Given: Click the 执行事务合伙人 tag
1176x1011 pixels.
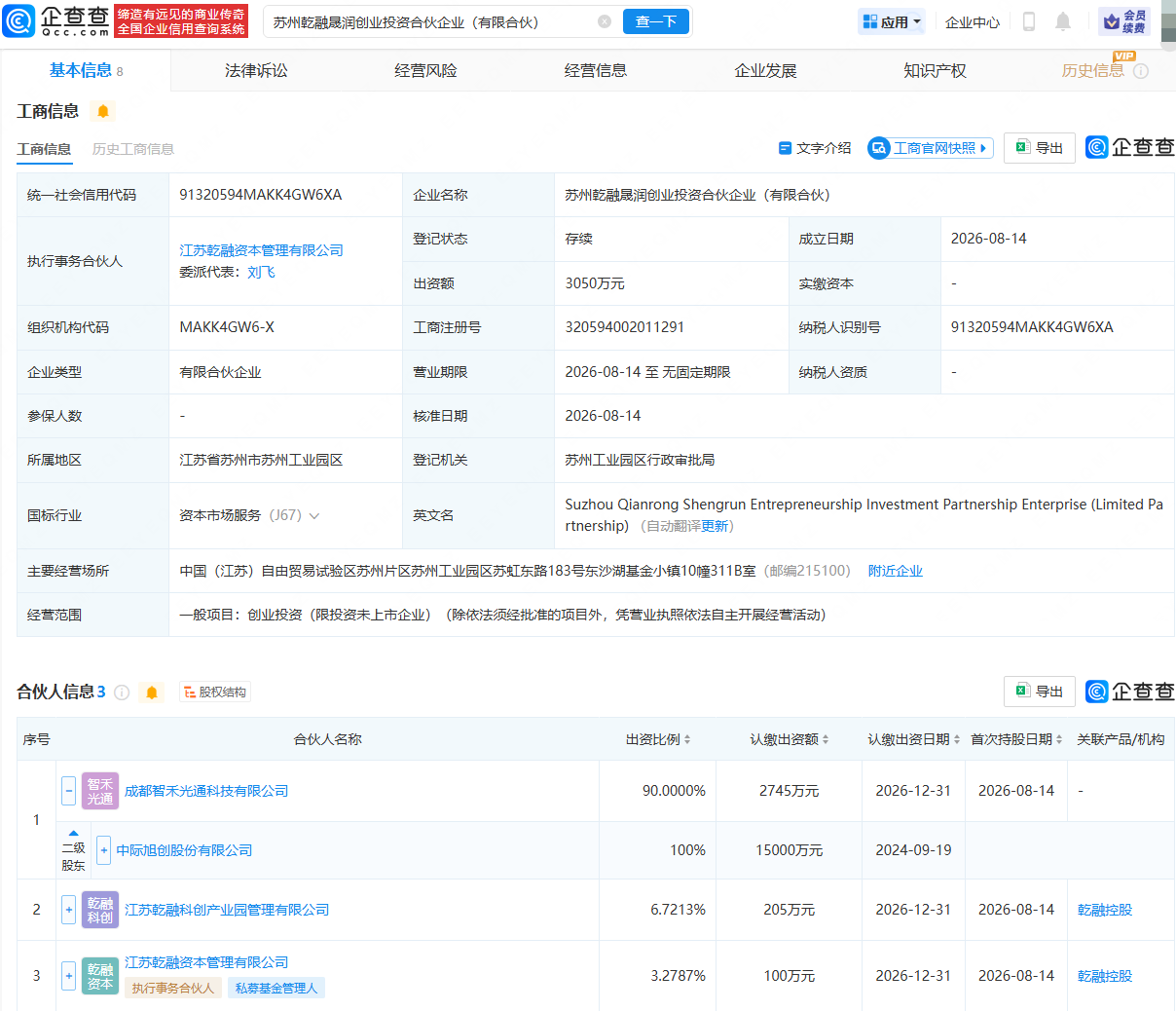Looking at the screenshot, I should tap(172, 988).
